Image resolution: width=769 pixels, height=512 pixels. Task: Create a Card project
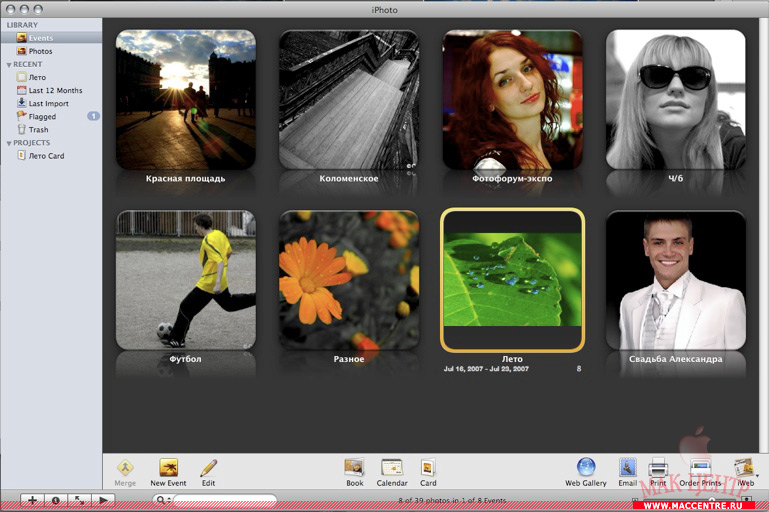[x=428, y=473]
